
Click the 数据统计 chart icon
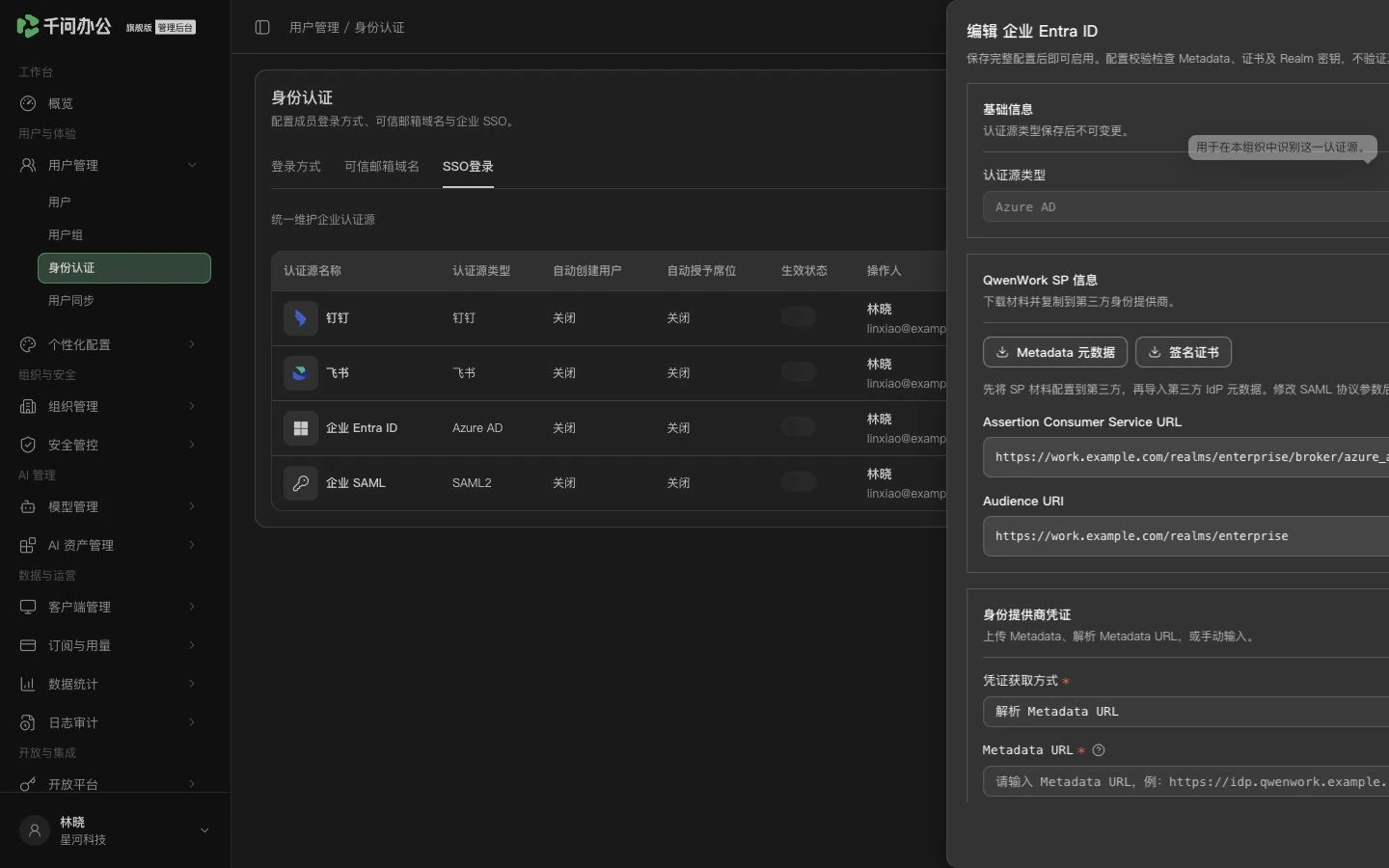(x=28, y=684)
